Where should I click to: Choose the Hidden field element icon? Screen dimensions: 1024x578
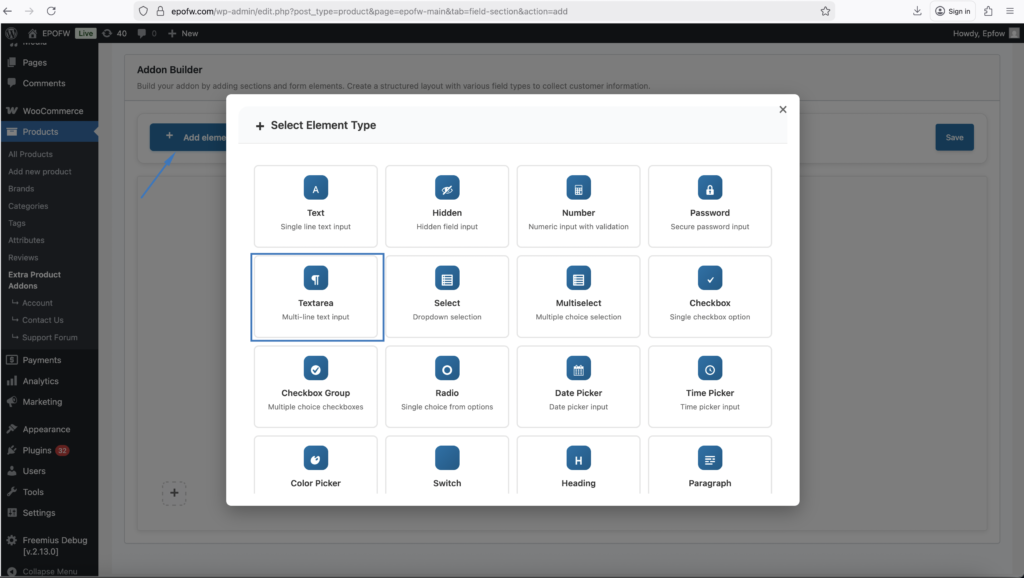(x=447, y=188)
